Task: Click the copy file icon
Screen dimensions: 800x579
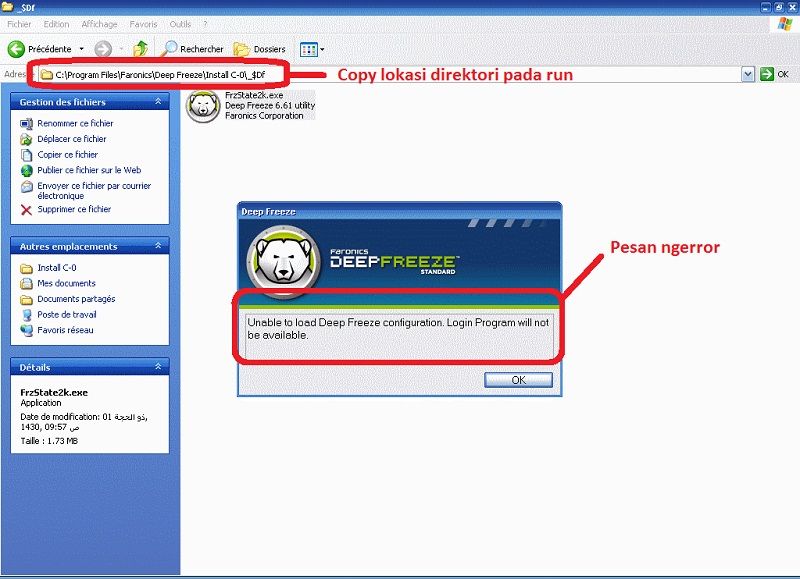Action: 27,155
